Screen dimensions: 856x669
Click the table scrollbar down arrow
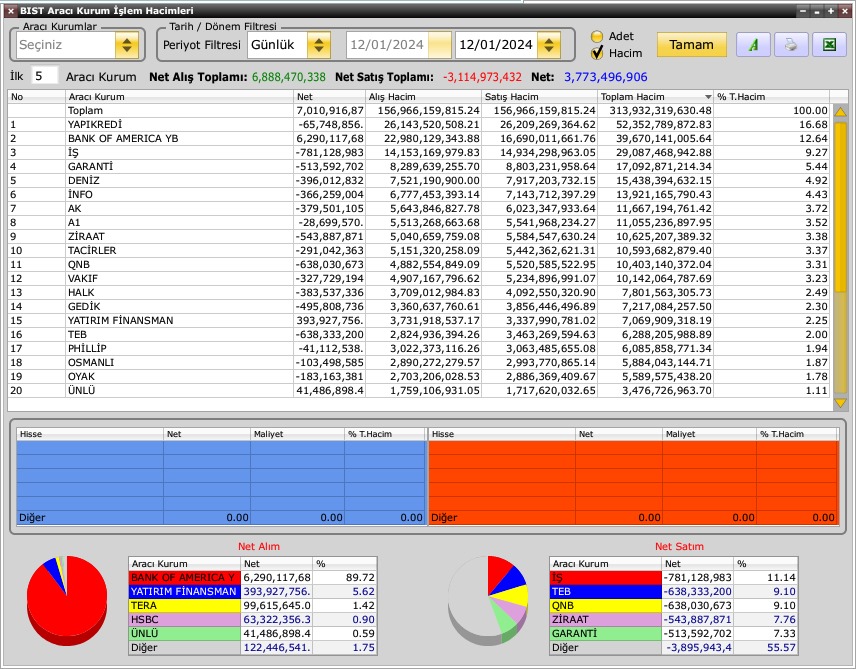coord(840,403)
